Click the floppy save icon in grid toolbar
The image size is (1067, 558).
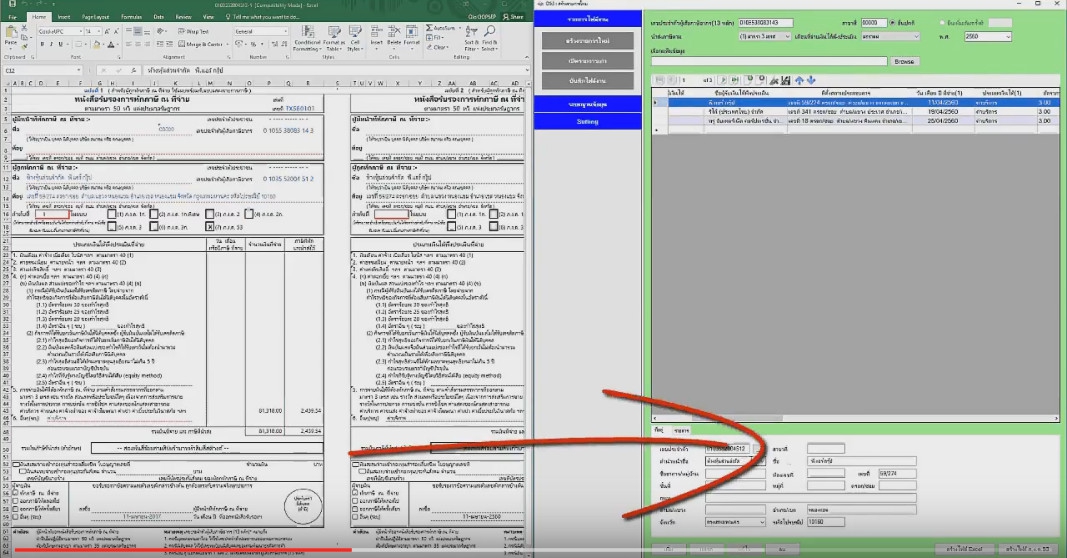coord(786,80)
